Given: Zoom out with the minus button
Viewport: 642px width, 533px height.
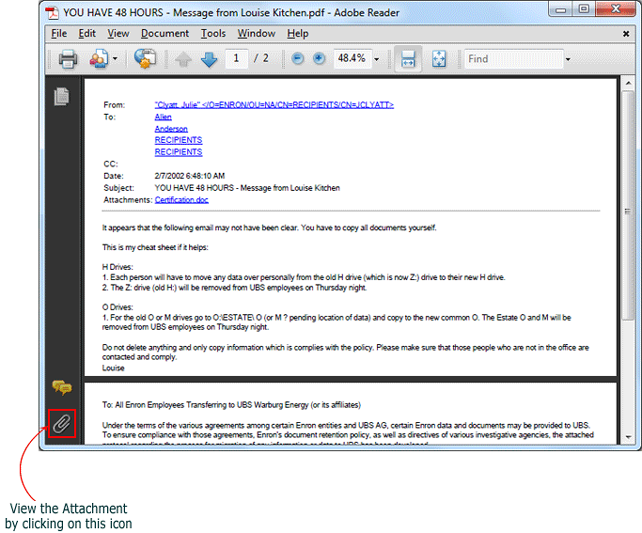Looking at the screenshot, I should tap(298, 59).
